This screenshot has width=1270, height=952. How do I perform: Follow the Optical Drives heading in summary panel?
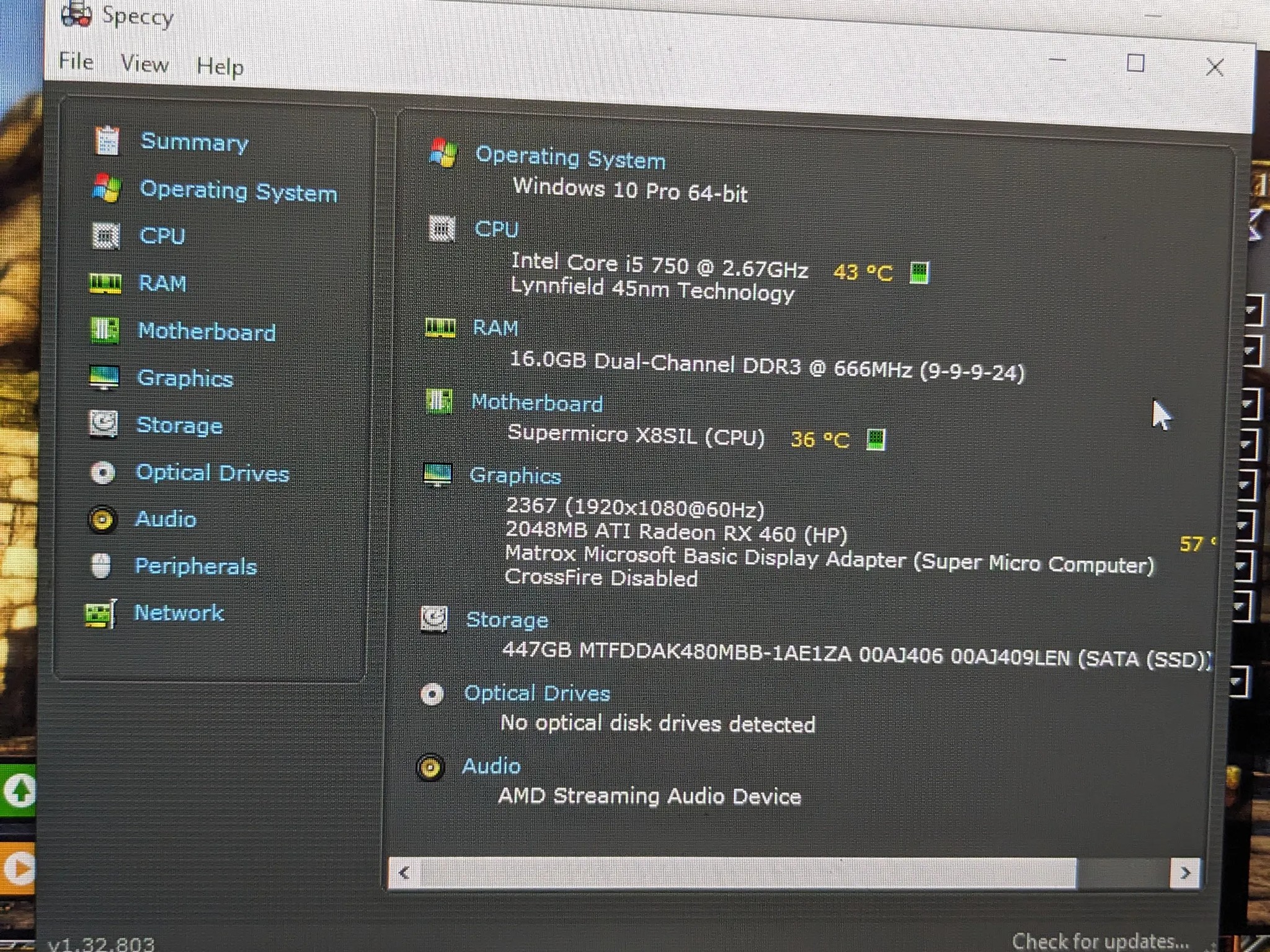537,693
